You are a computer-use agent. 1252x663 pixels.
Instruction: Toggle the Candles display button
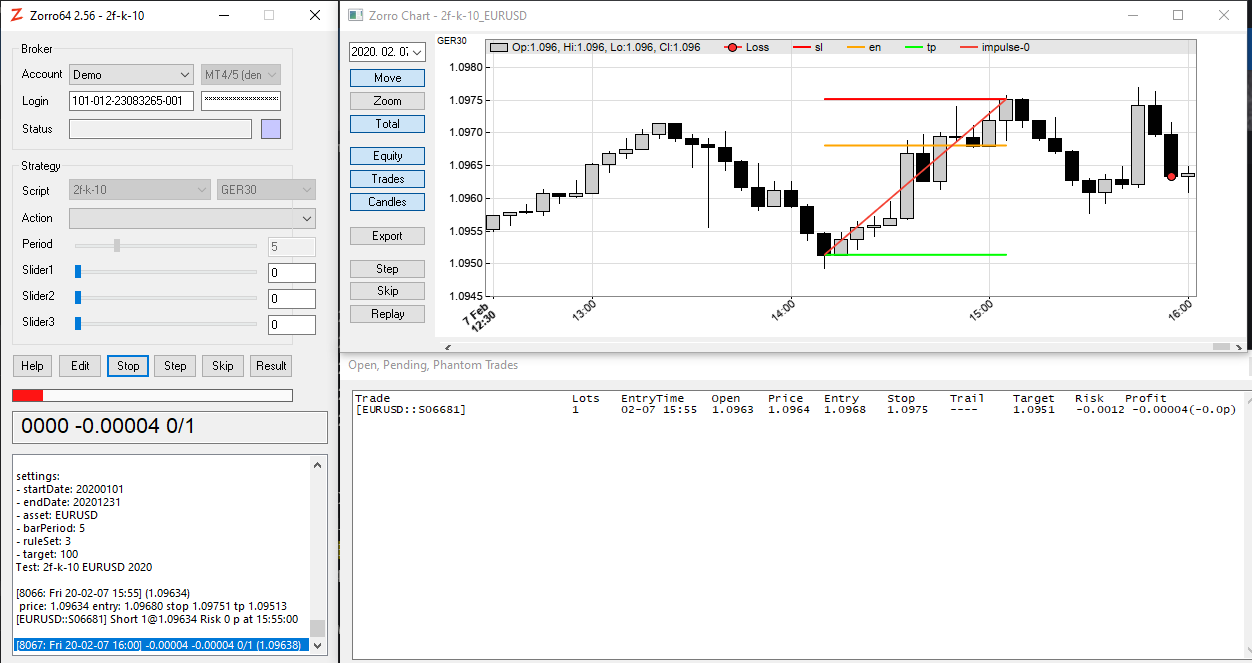(x=387, y=202)
